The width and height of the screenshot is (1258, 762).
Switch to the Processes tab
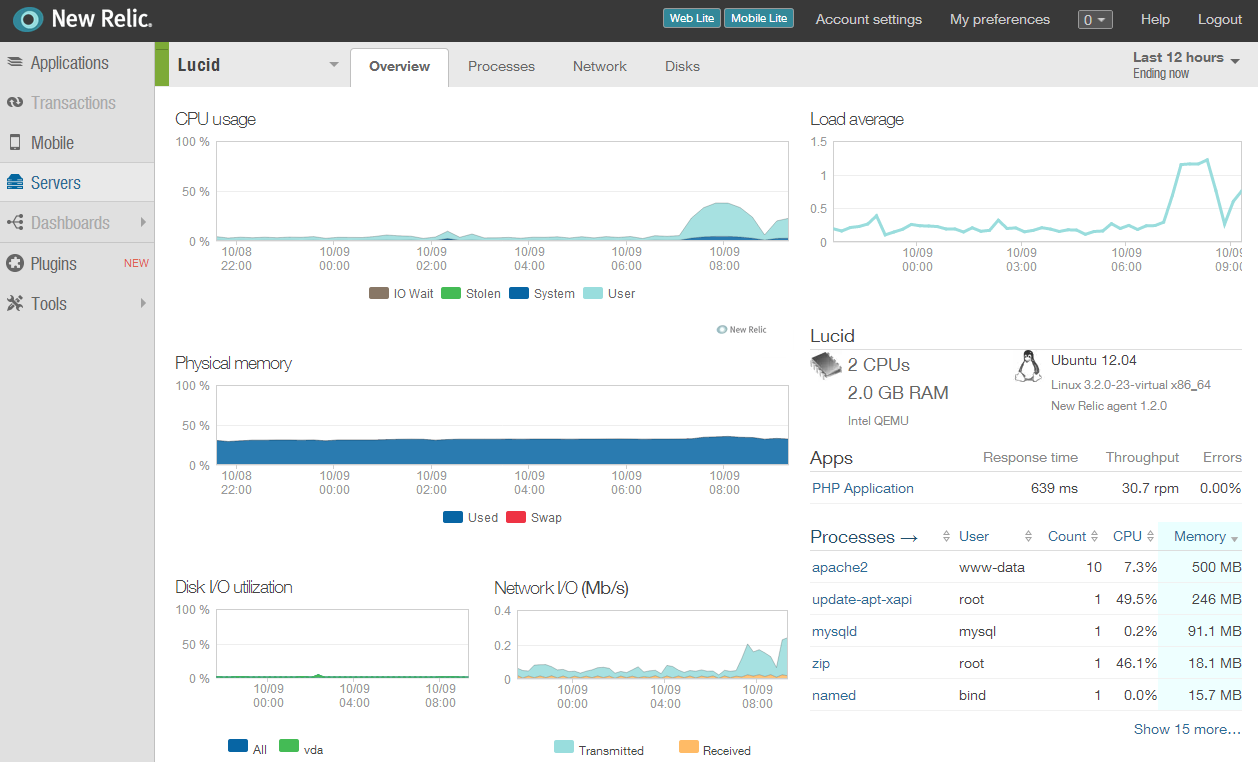pyautogui.click(x=501, y=67)
